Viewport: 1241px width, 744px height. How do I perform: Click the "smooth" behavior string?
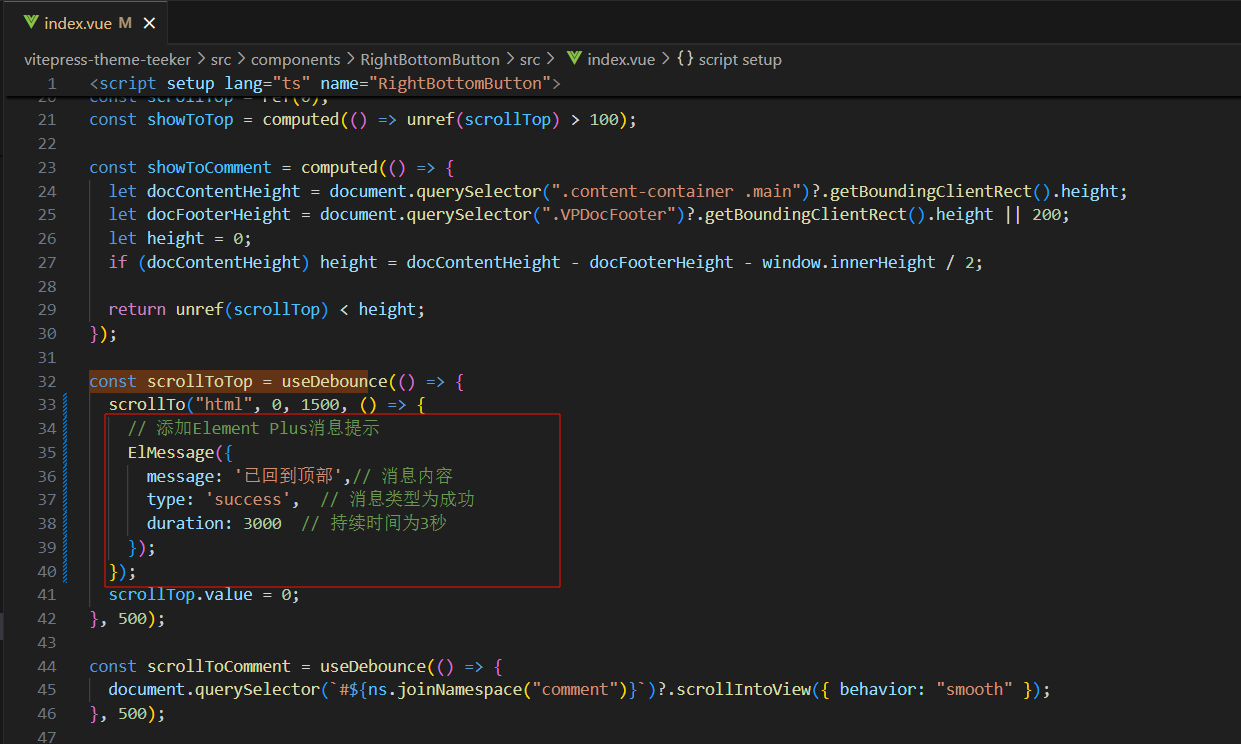pos(974,690)
